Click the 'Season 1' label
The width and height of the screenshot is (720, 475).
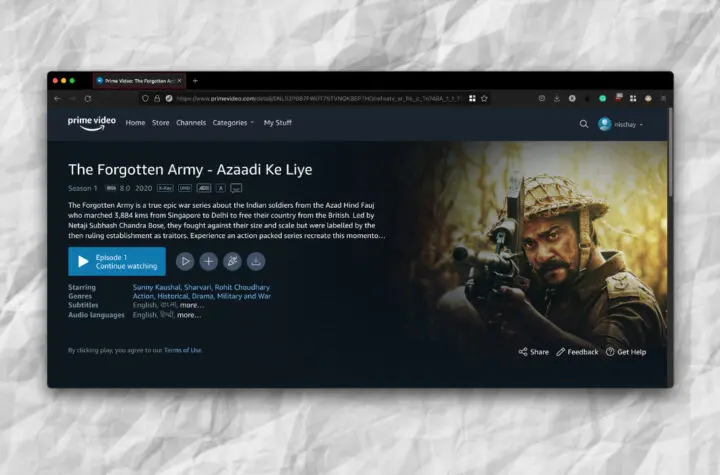[83, 188]
